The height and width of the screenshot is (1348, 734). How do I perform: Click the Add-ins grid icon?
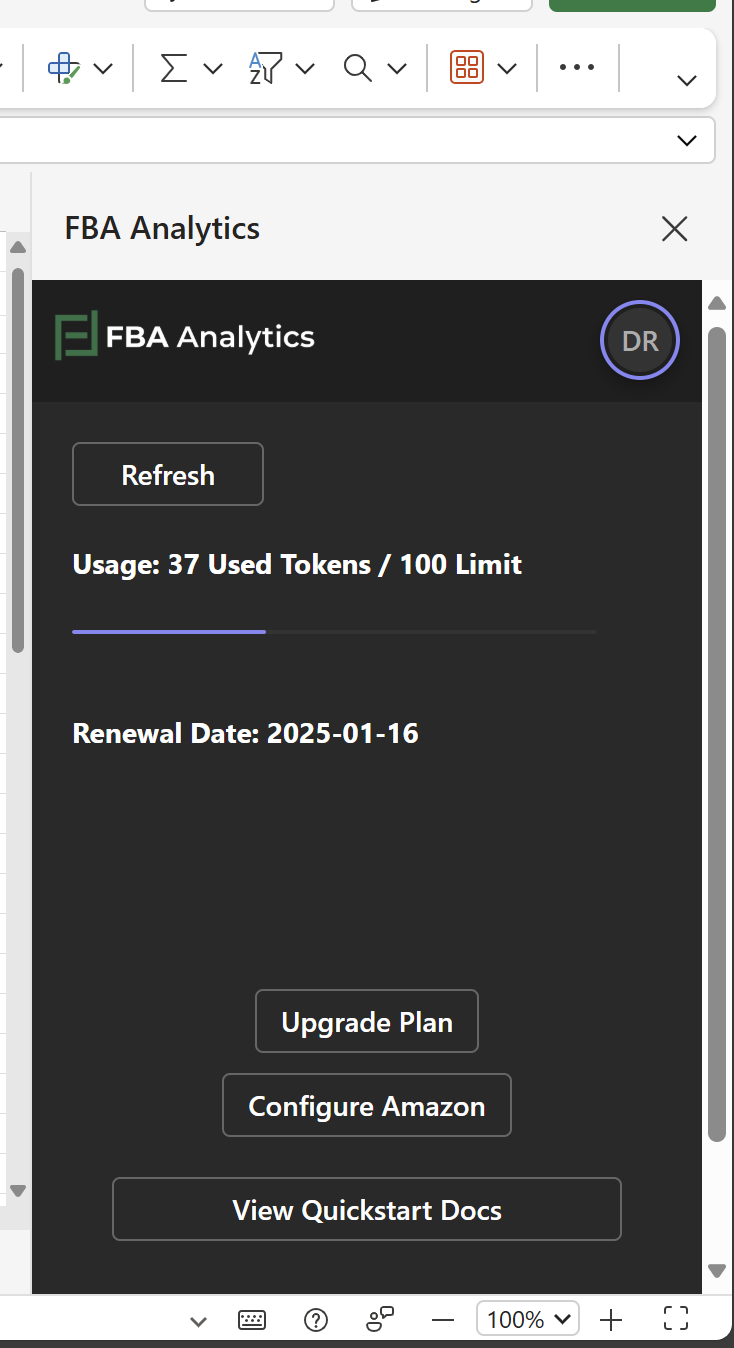(467, 68)
